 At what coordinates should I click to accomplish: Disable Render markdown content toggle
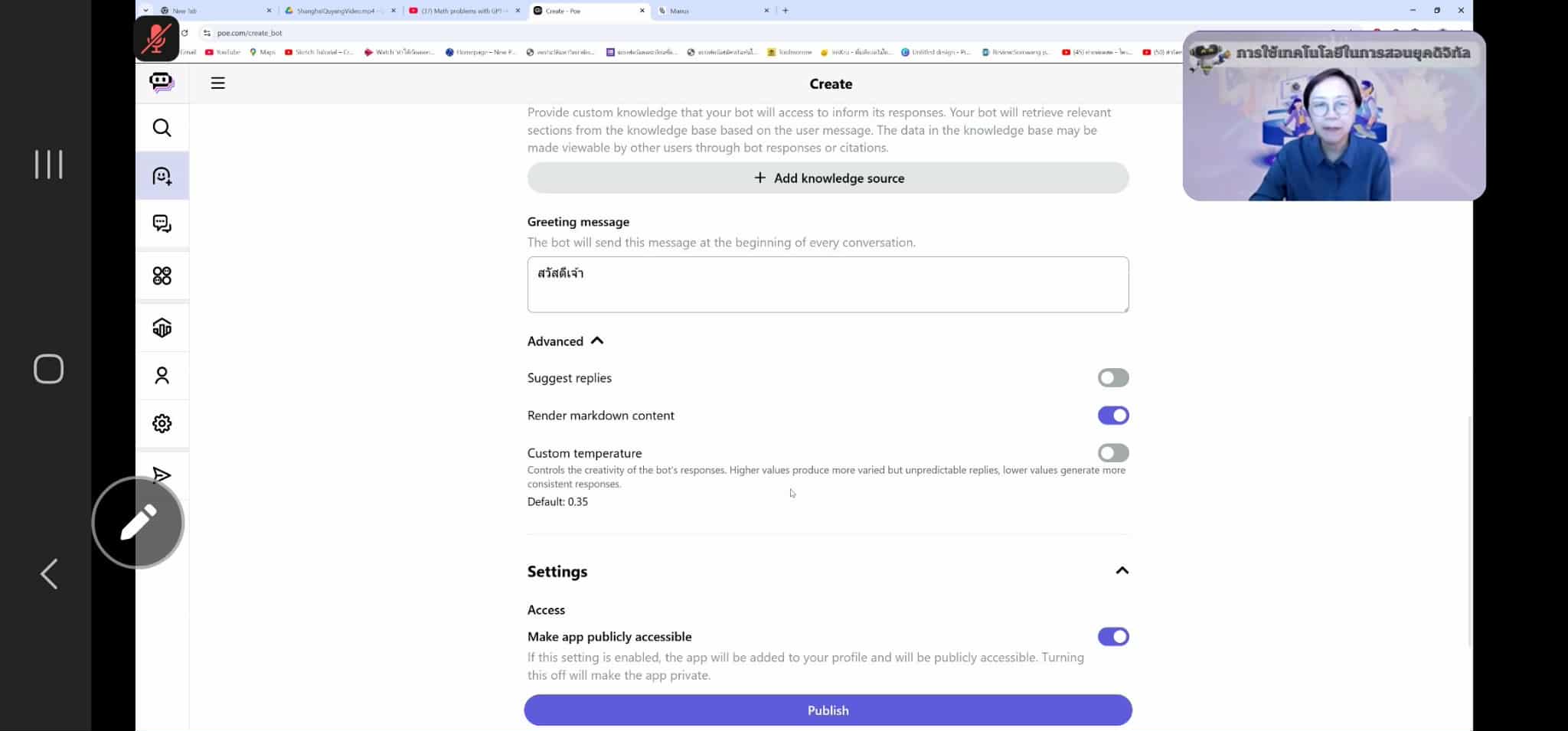[1113, 415]
